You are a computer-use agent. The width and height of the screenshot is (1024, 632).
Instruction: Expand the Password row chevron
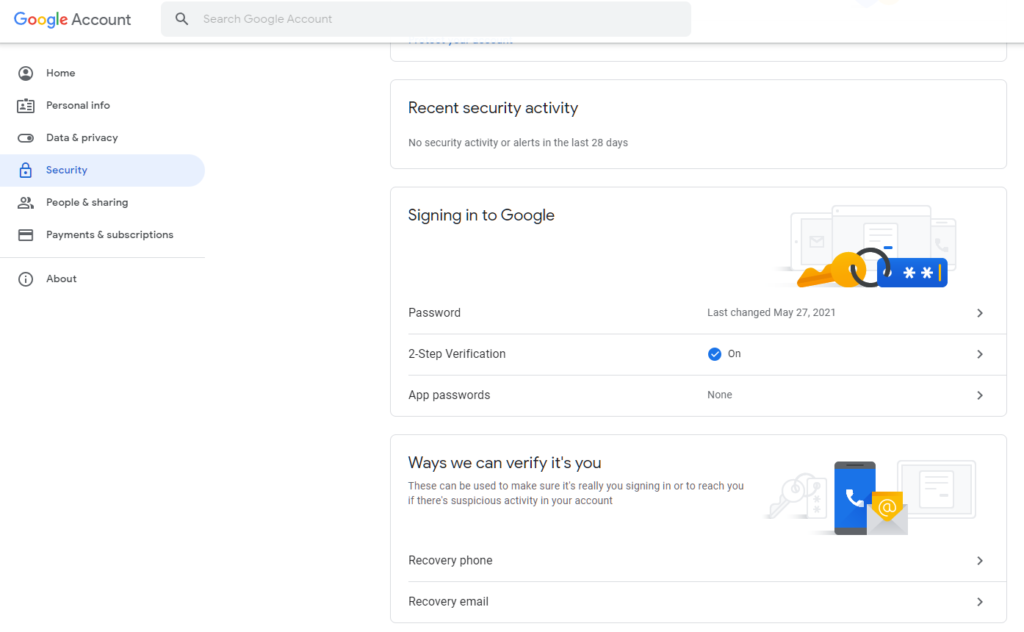click(981, 313)
